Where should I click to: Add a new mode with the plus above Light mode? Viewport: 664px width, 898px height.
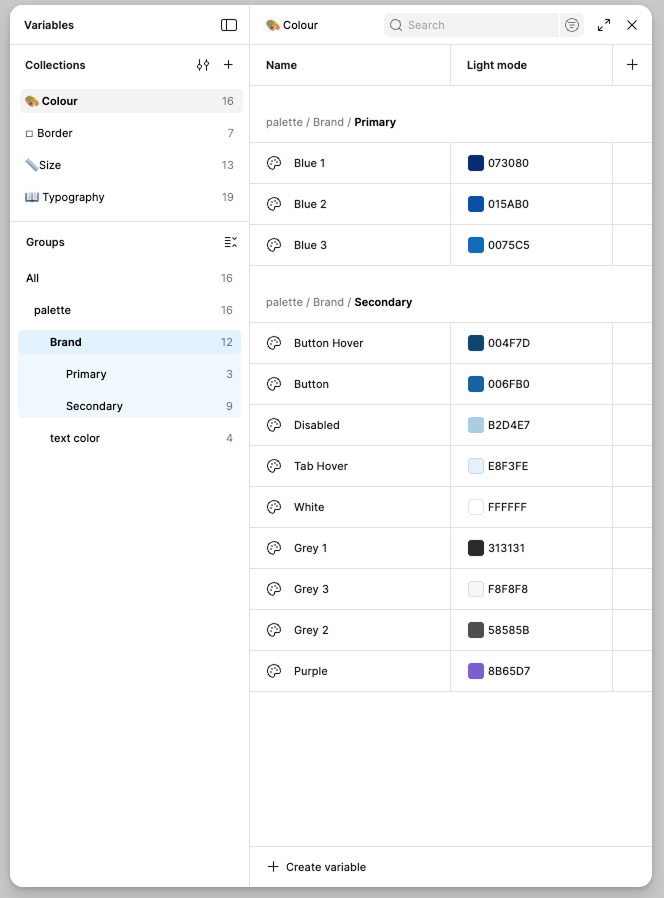[x=632, y=64]
